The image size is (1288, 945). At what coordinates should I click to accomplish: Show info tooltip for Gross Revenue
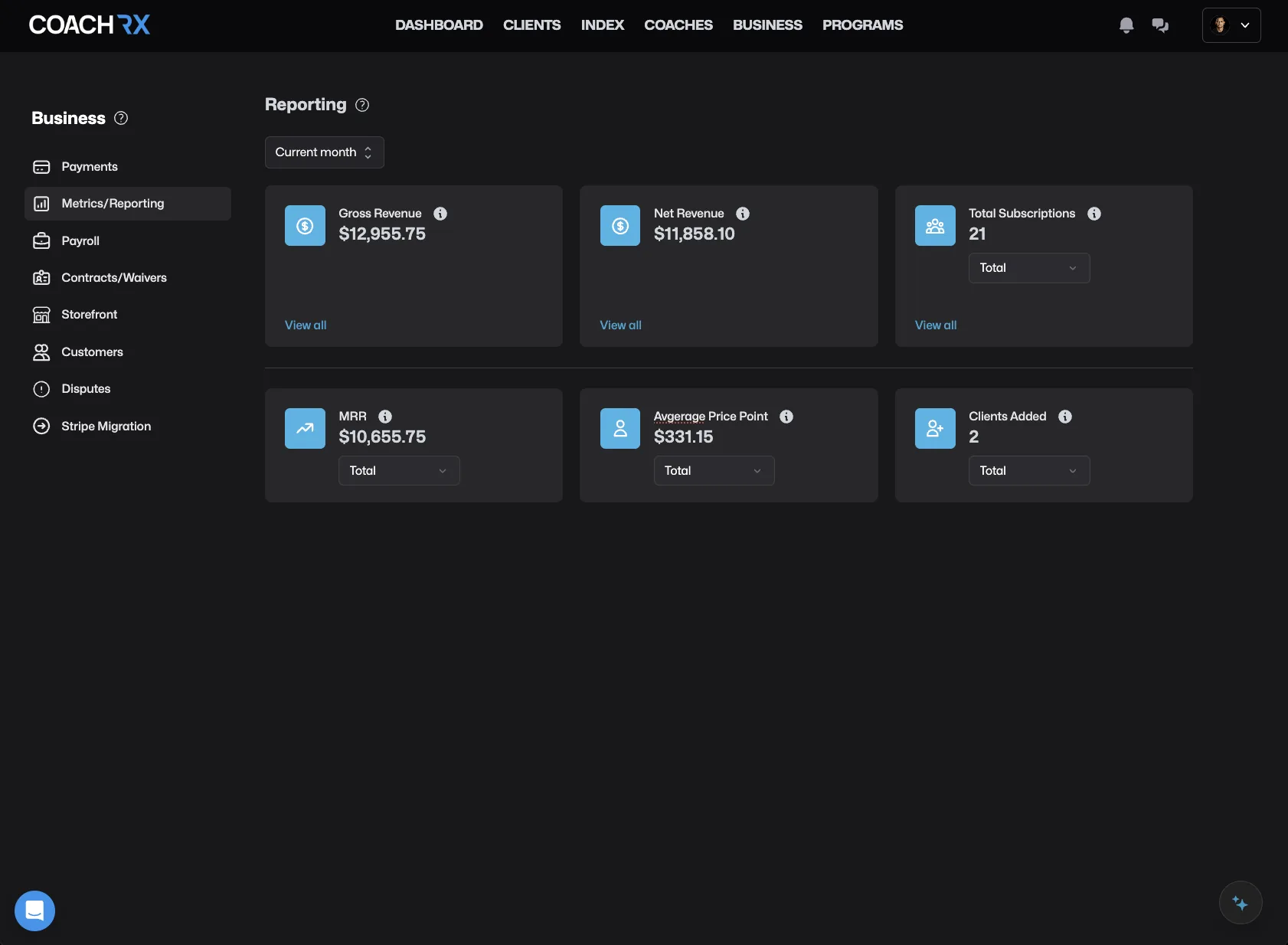pos(440,214)
